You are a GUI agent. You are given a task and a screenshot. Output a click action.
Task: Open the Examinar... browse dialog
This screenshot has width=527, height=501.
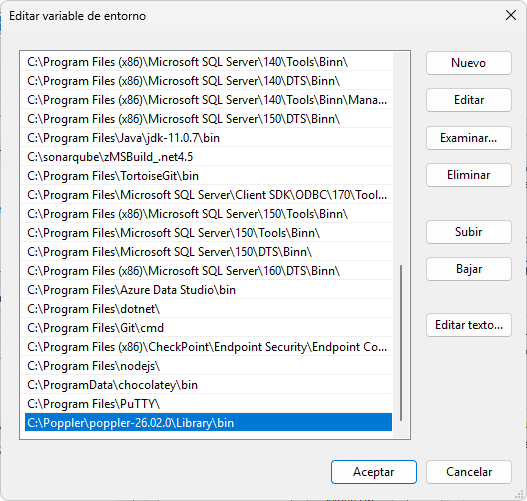tap(469, 138)
